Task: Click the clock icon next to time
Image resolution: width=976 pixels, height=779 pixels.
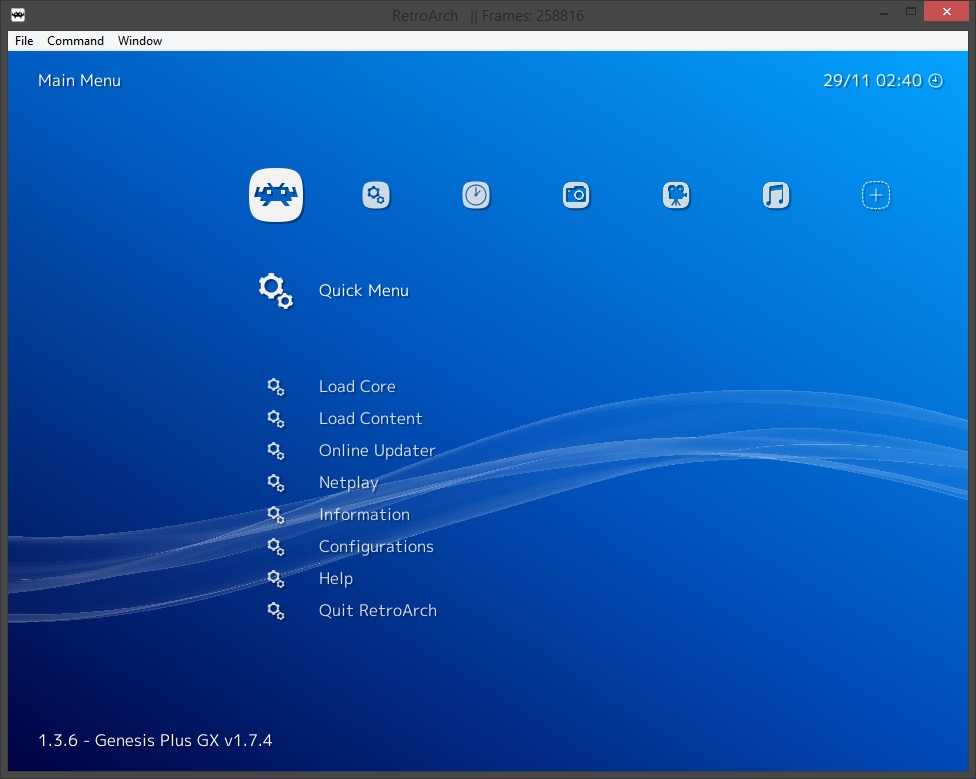Action: click(936, 81)
